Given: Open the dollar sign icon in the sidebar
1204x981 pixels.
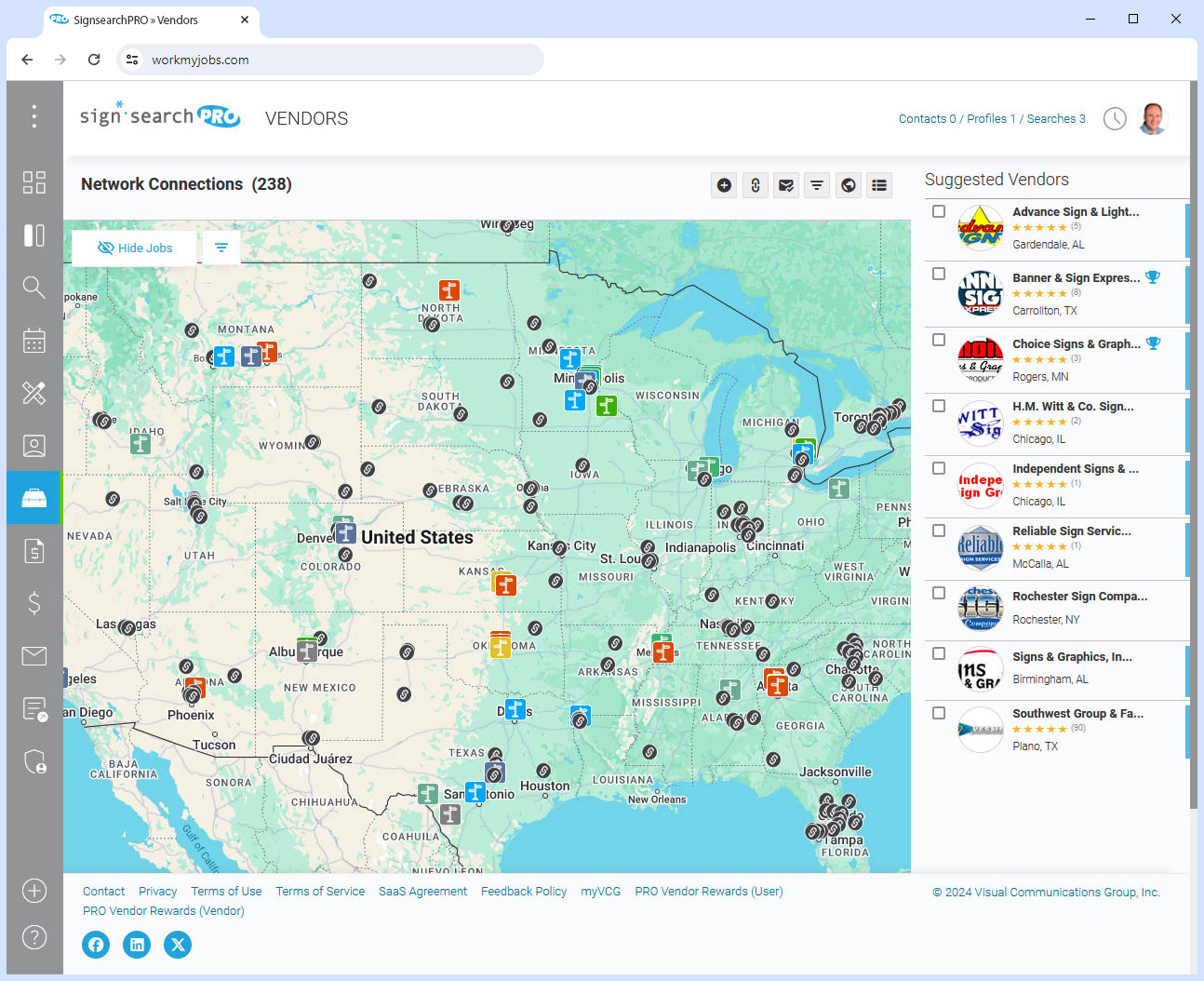Looking at the screenshot, I should pyautogui.click(x=34, y=603).
